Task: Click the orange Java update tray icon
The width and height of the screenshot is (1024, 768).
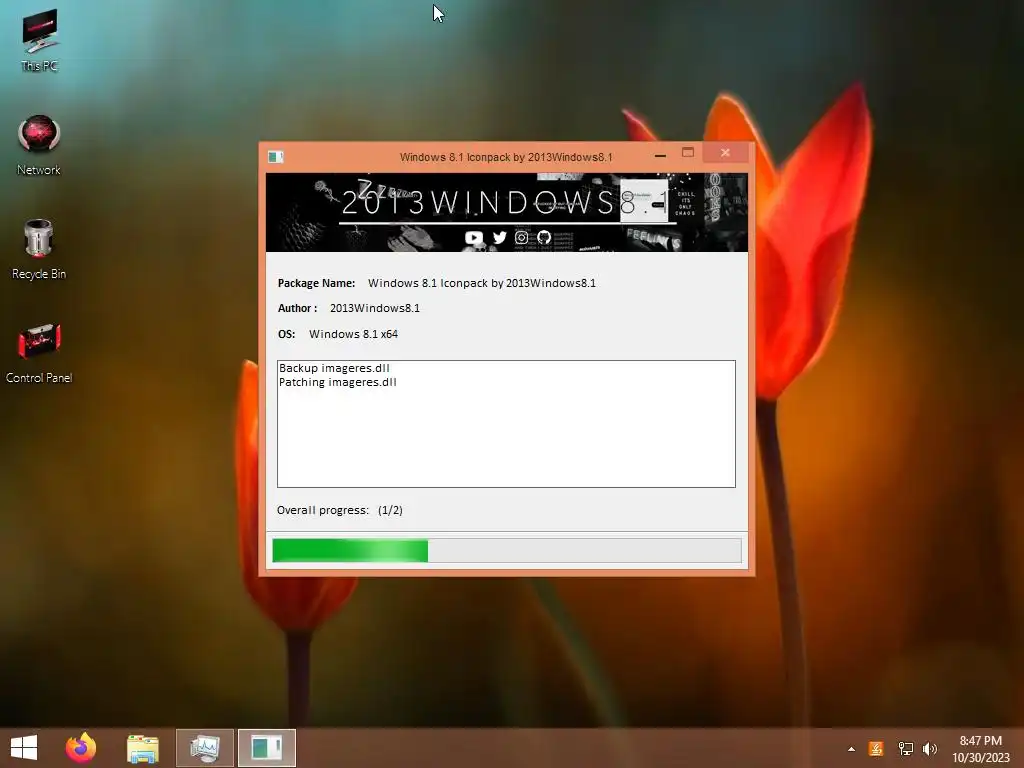Action: pos(876,748)
